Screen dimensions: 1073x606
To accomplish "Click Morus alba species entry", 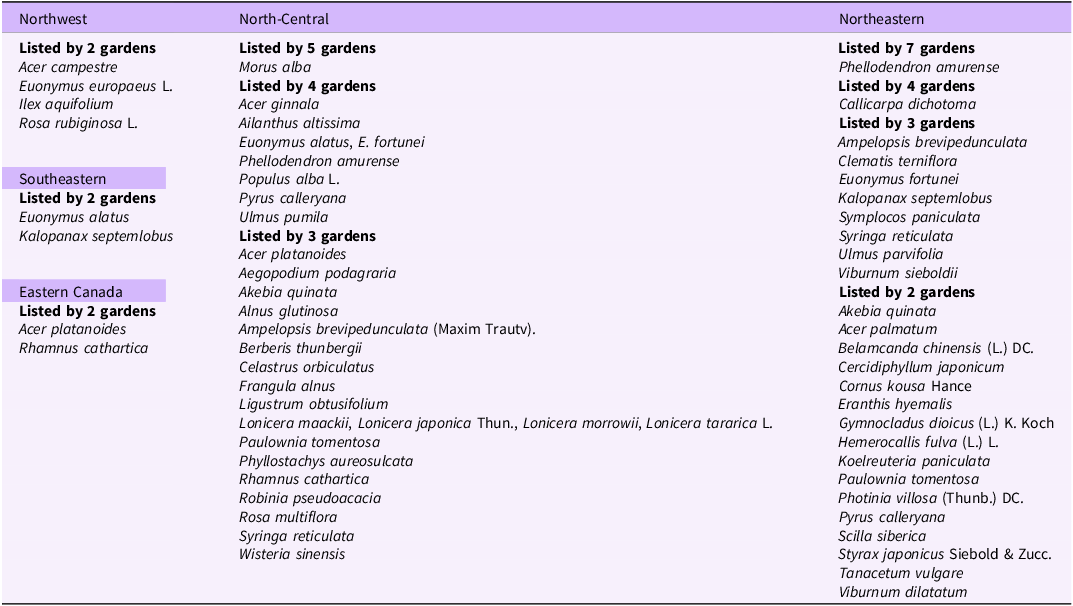I will point(268,67).
